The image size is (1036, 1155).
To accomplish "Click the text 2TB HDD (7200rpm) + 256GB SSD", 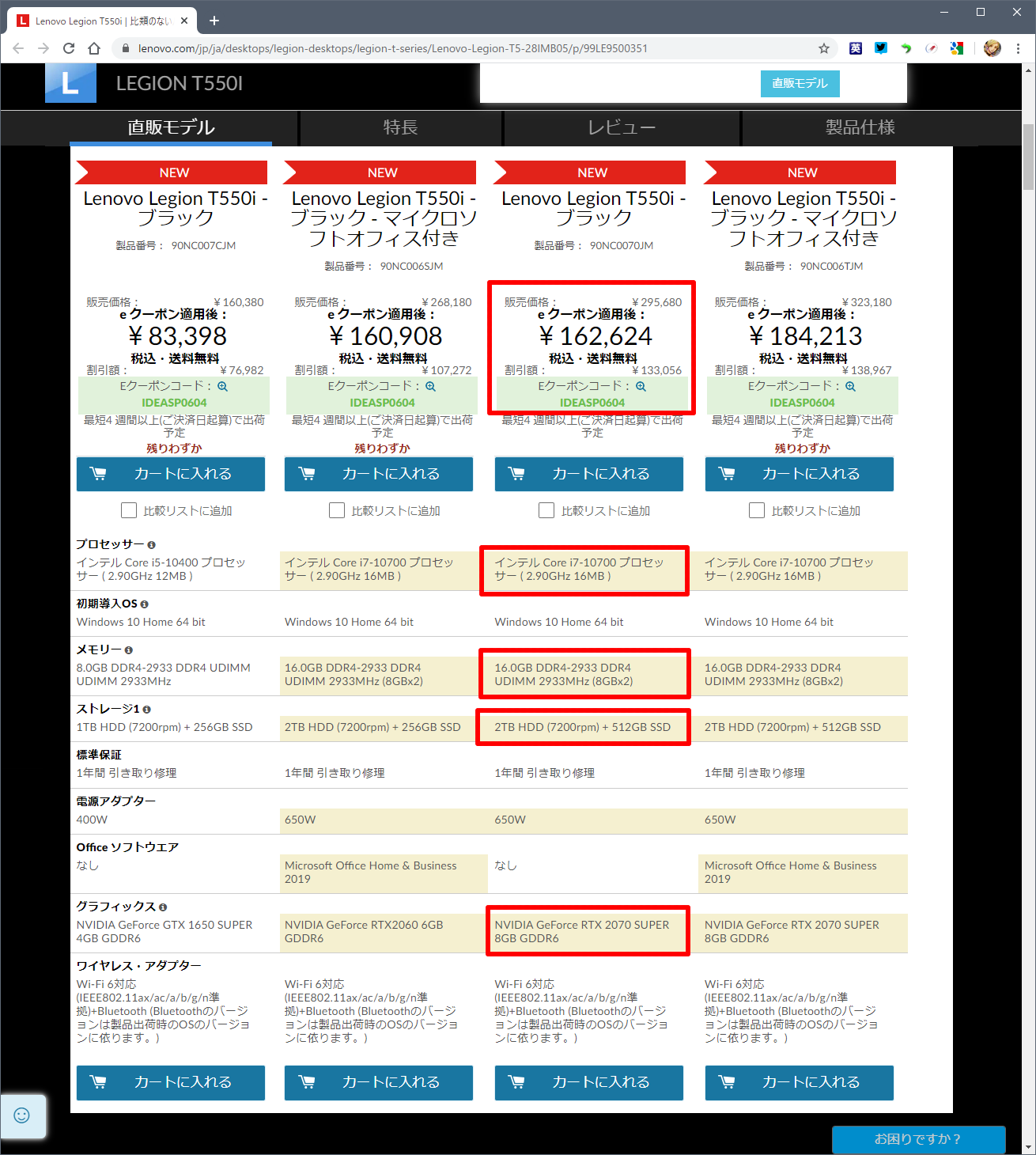I will (372, 727).
